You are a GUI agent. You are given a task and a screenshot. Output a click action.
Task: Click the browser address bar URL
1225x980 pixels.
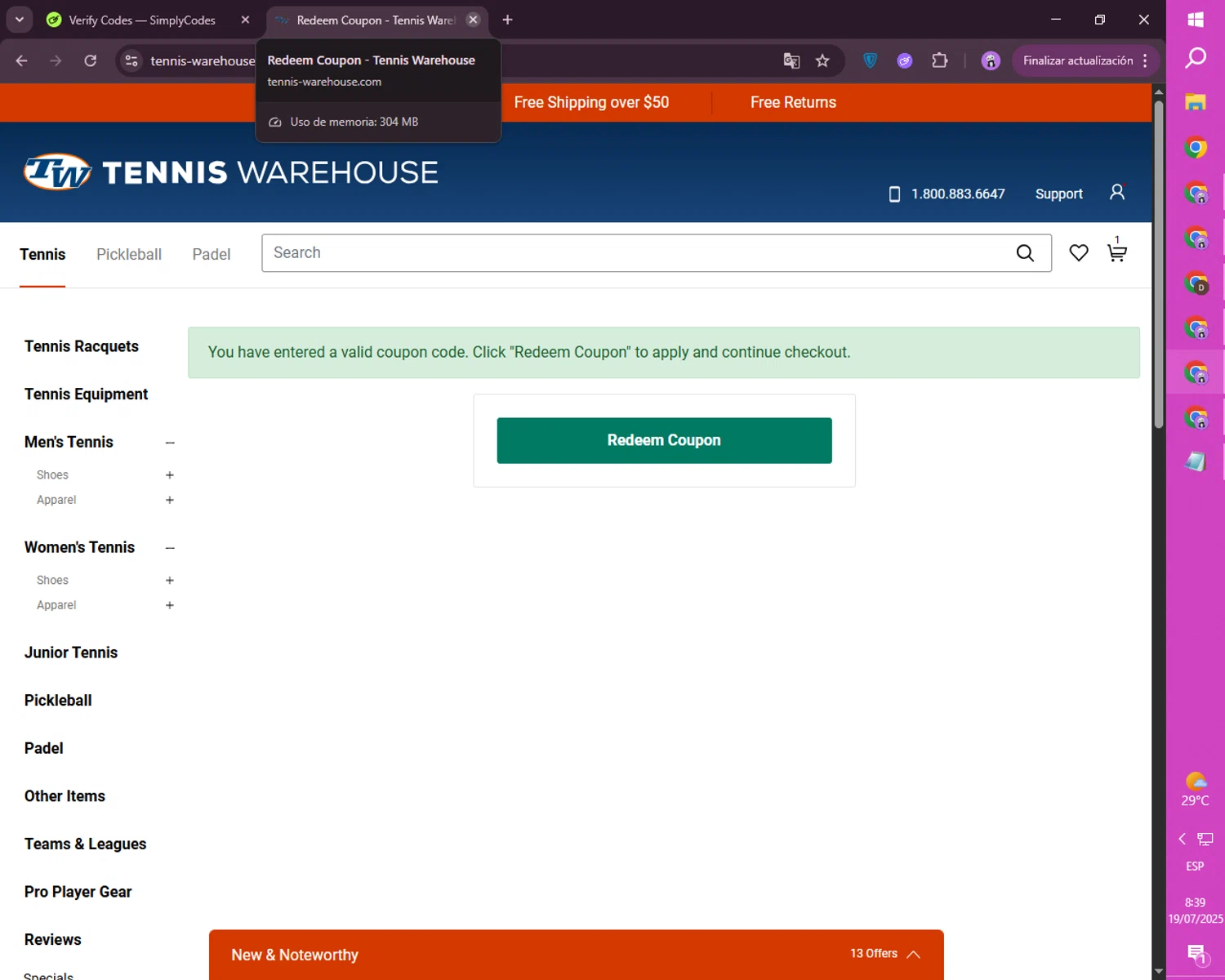pyautogui.click(x=203, y=60)
